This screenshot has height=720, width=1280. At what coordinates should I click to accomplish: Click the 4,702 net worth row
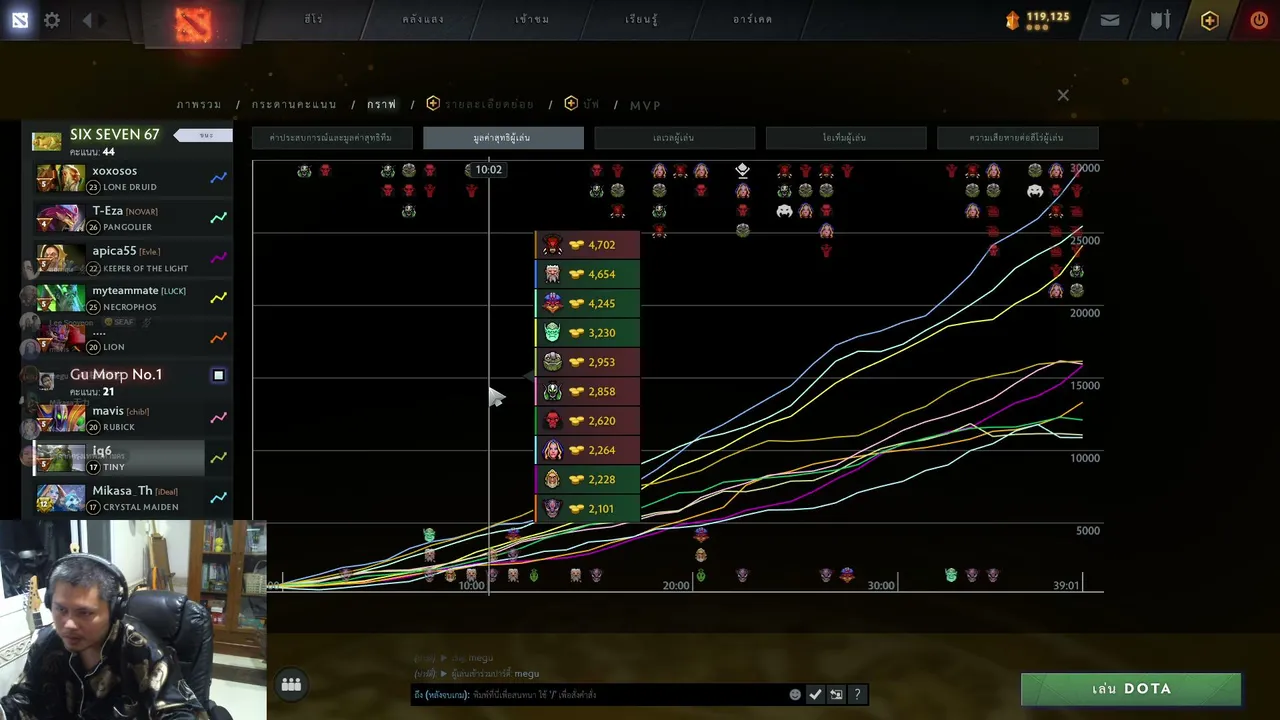[x=587, y=245]
